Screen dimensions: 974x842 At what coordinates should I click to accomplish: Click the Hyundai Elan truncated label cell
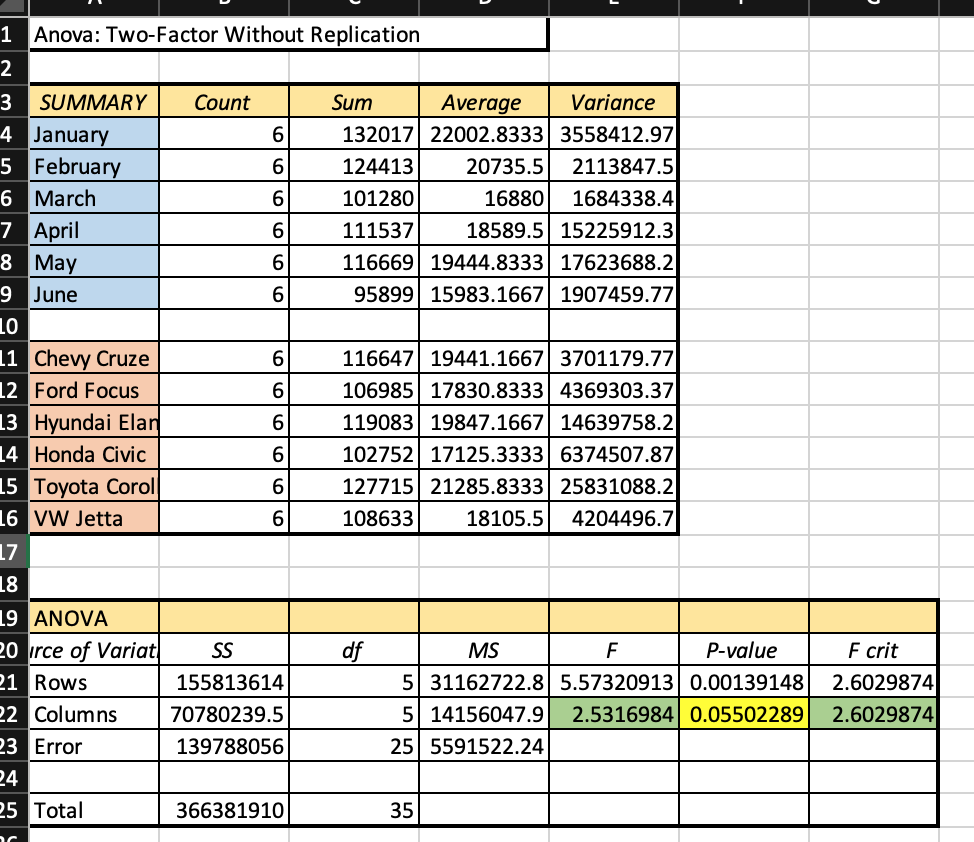click(x=93, y=422)
